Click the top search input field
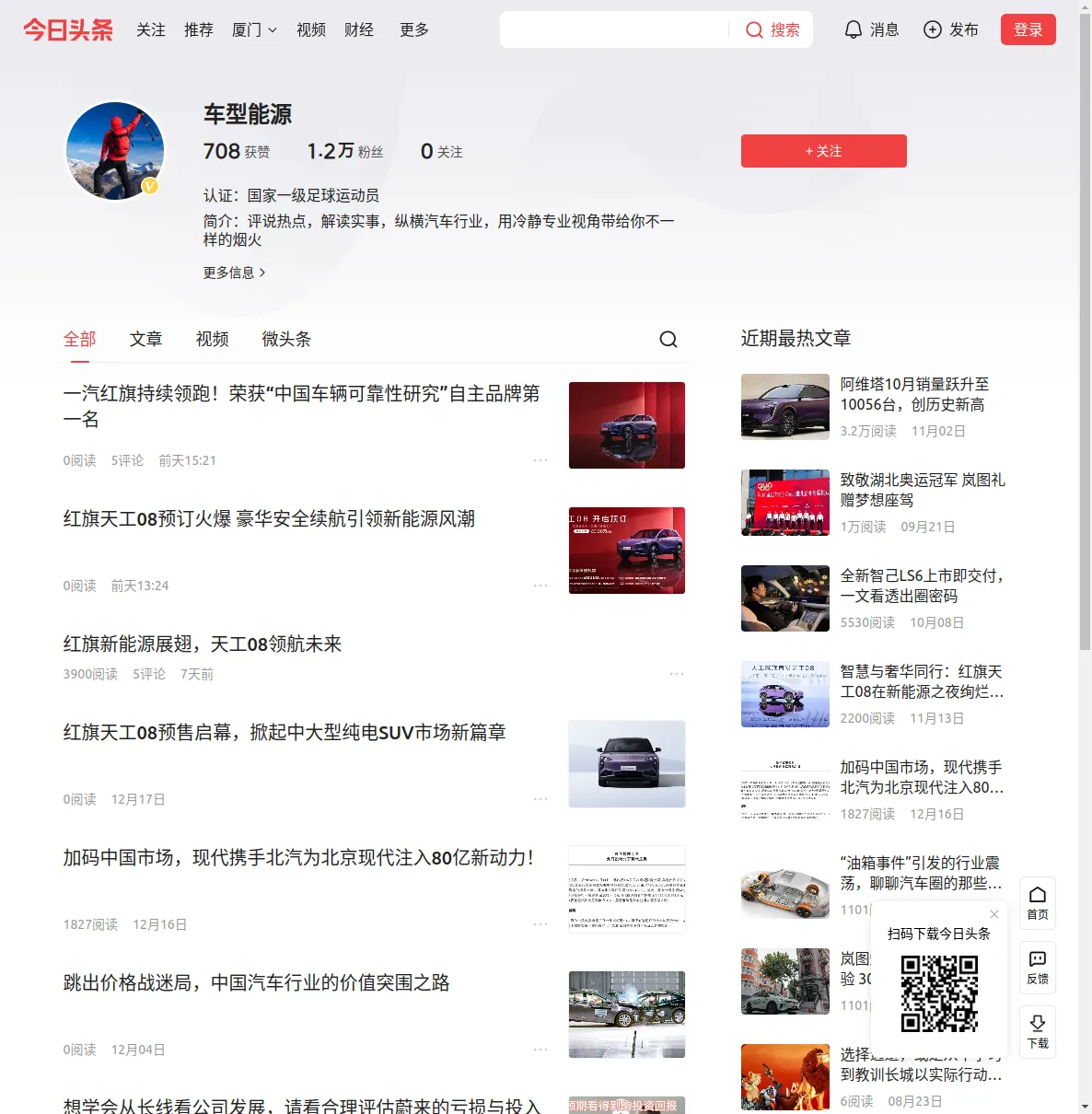Screen dimensions: 1092x1114 pos(614,29)
